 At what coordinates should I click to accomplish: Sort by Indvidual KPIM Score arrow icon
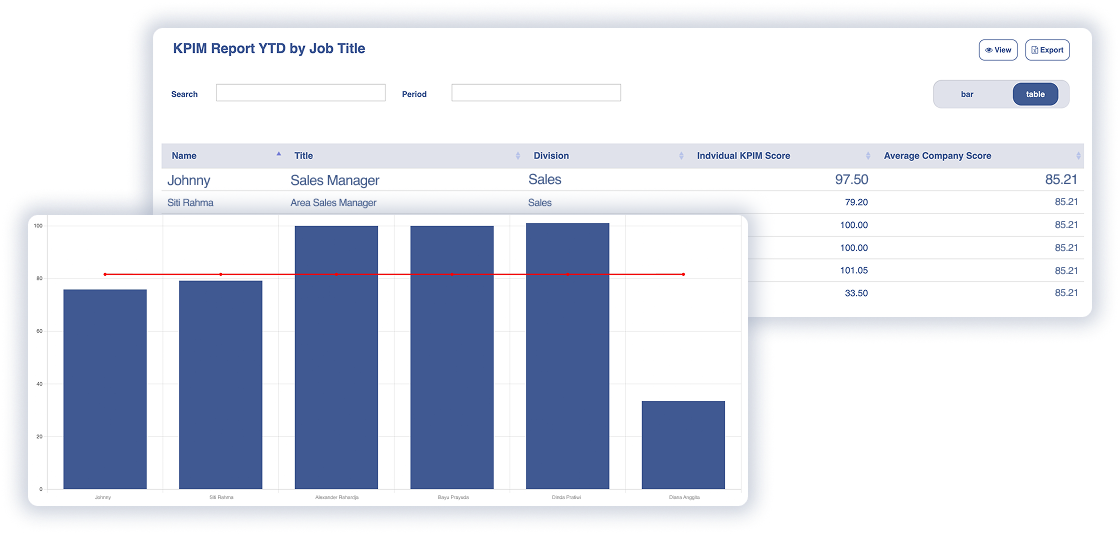[867, 156]
